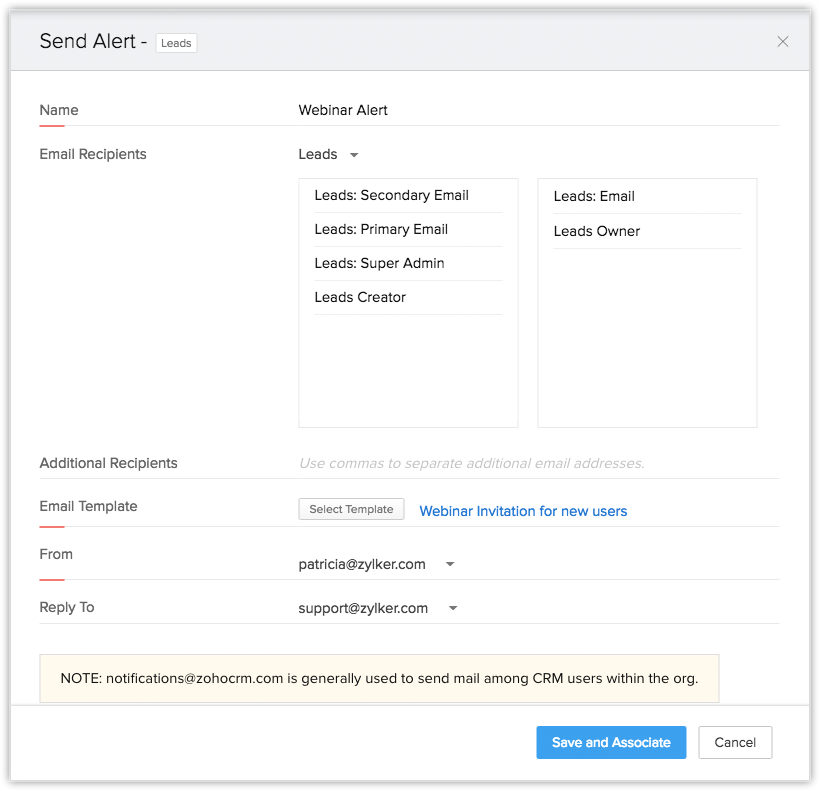
Task: Open Webinar Invitation for new users link
Action: (523, 511)
